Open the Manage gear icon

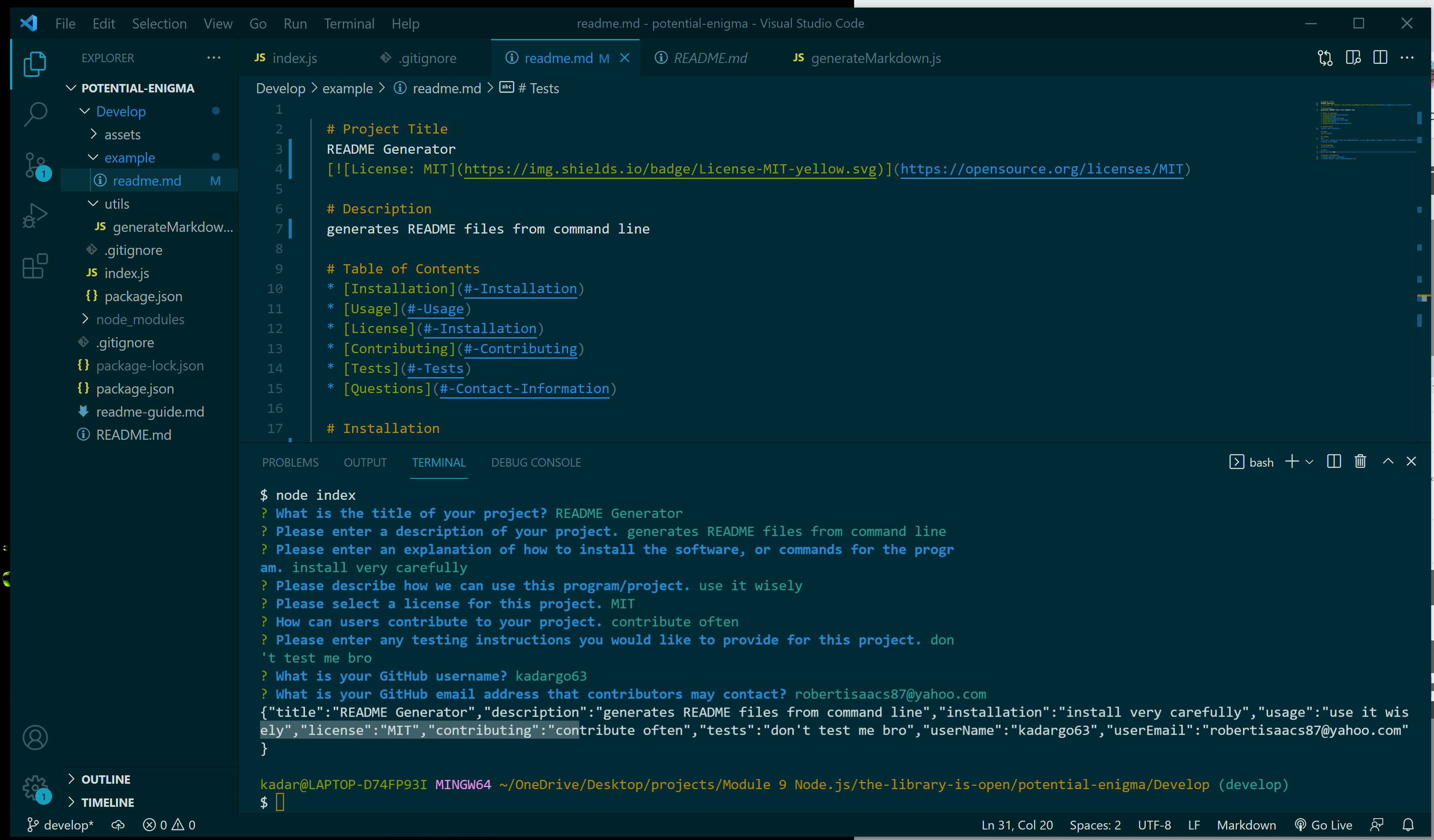tap(36, 789)
